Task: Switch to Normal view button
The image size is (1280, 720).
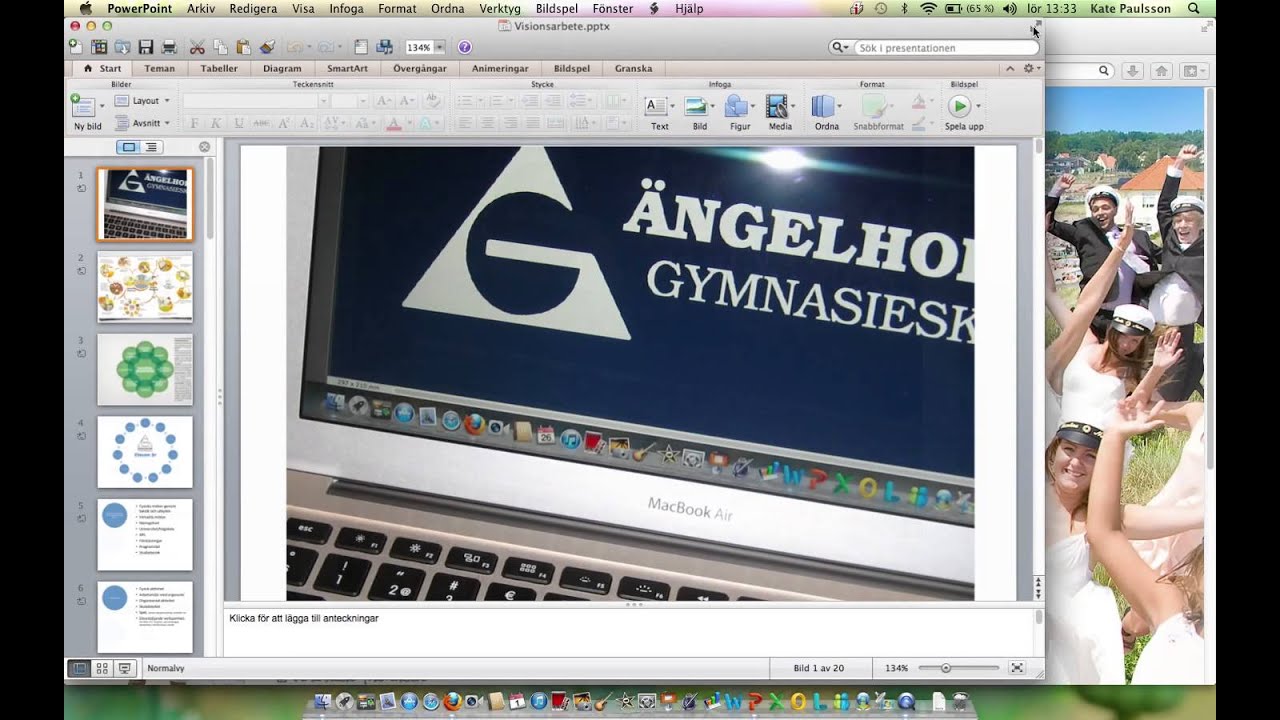Action: tap(78, 668)
